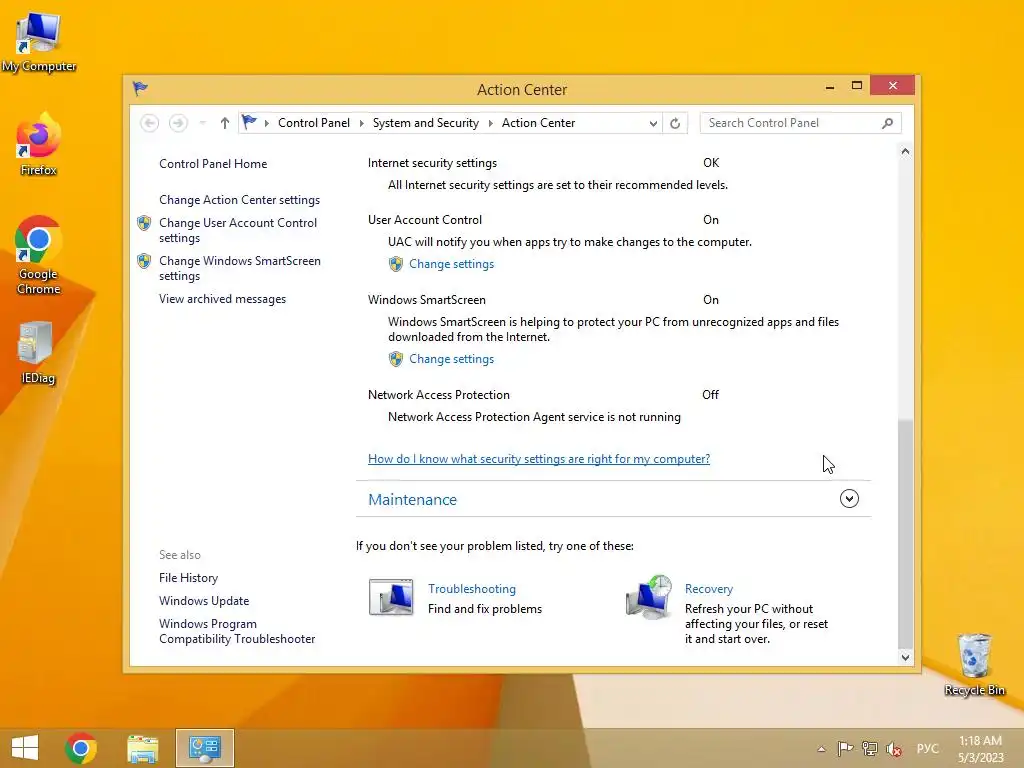Expand the Maintenance section chevron
The image size is (1024, 768).
[849, 499]
